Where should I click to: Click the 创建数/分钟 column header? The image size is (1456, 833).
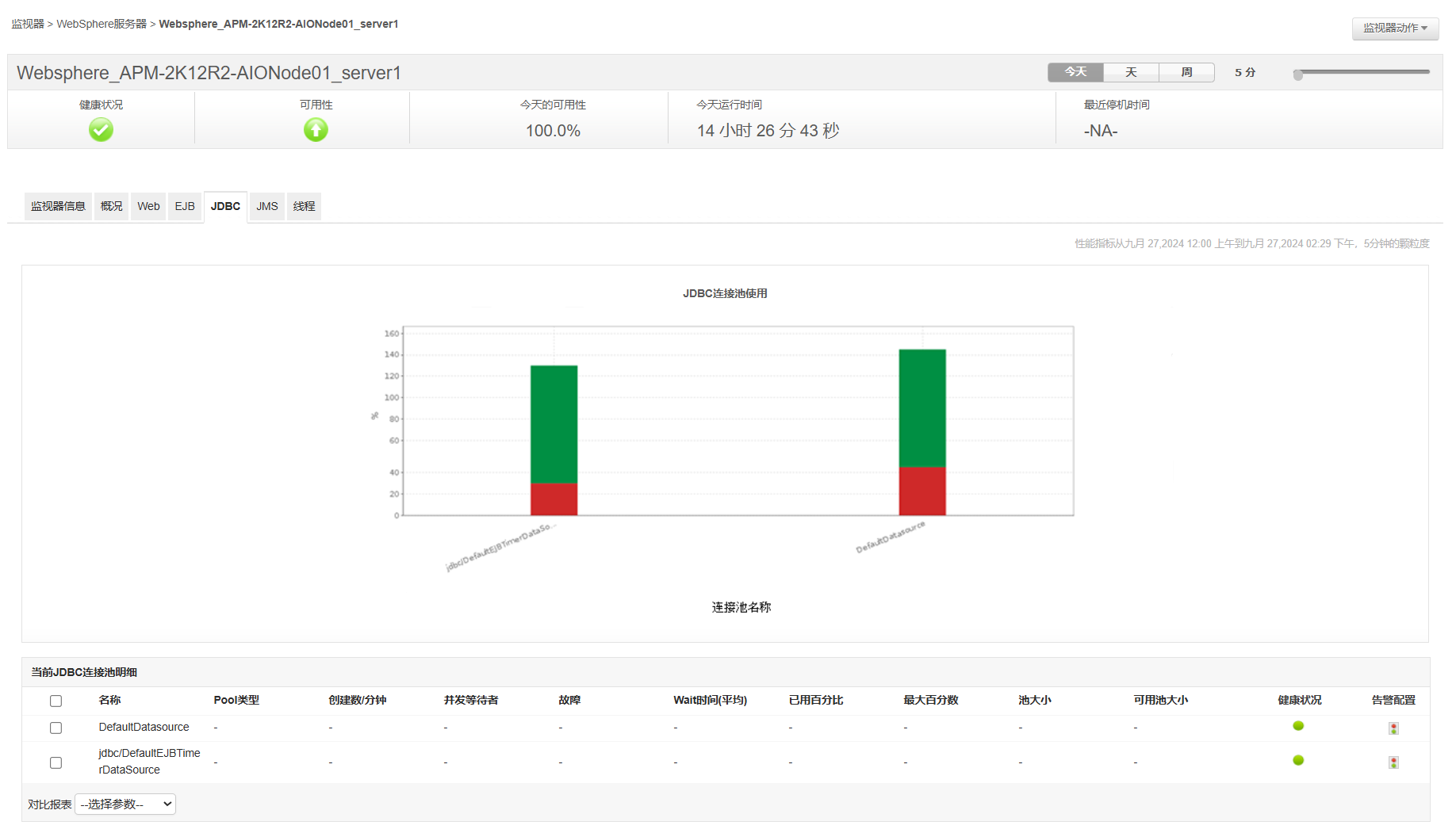point(358,700)
